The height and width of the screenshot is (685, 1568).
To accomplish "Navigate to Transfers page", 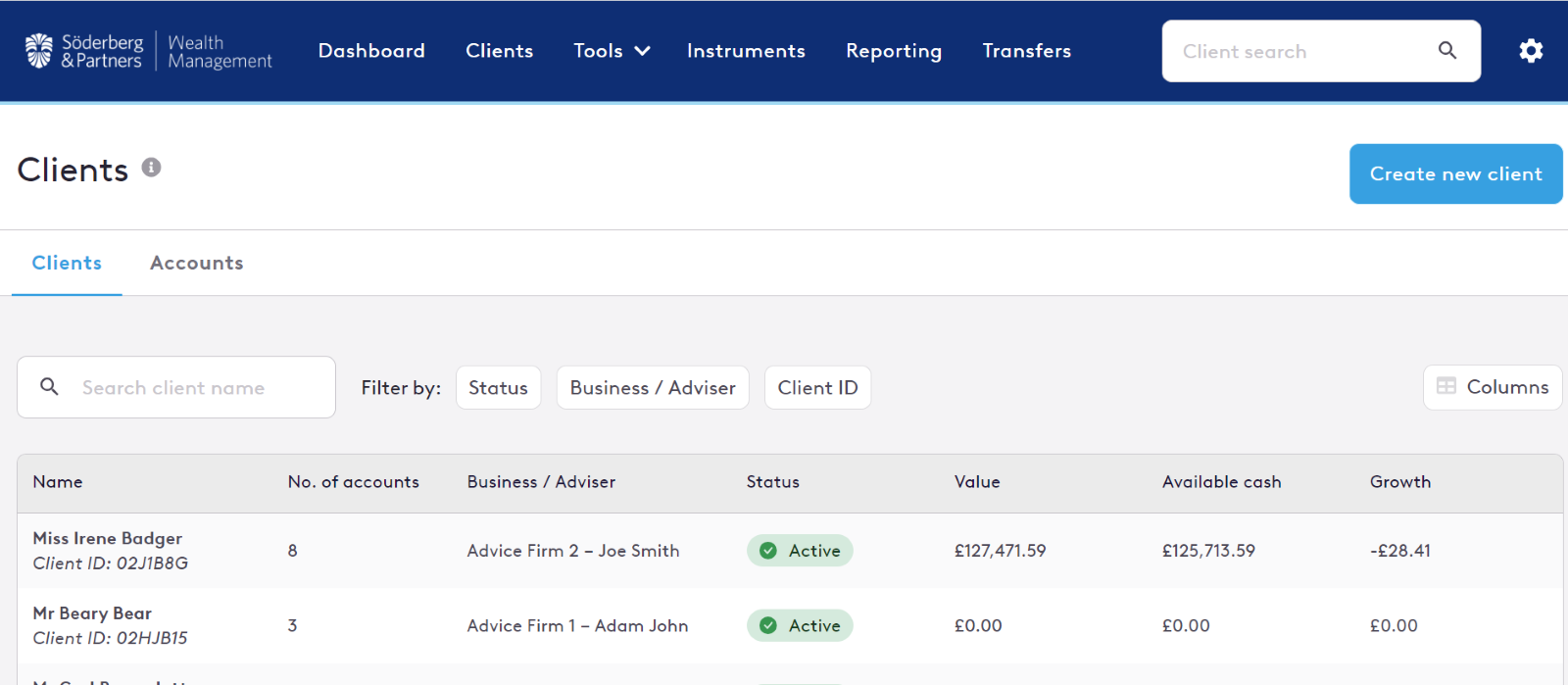I will click(1026, 51).
